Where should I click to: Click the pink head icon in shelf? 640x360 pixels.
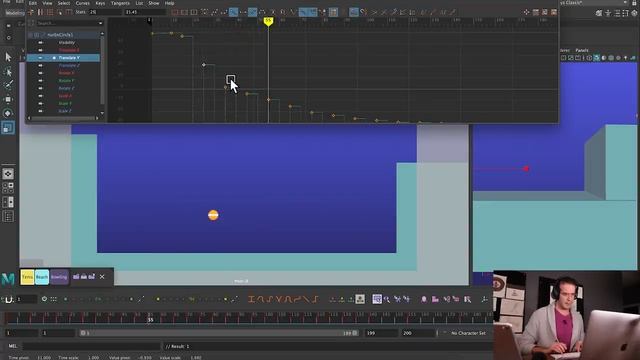pyautogui.click(x=424, y=299)
